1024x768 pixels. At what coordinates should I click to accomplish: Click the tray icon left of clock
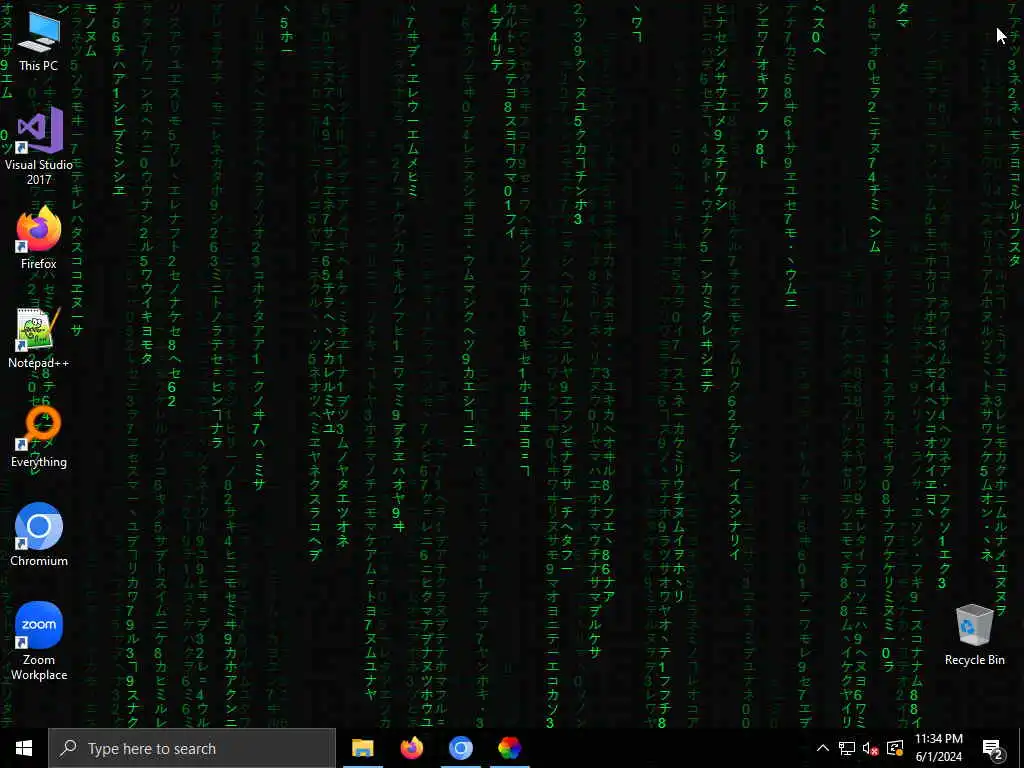(895, 748)
